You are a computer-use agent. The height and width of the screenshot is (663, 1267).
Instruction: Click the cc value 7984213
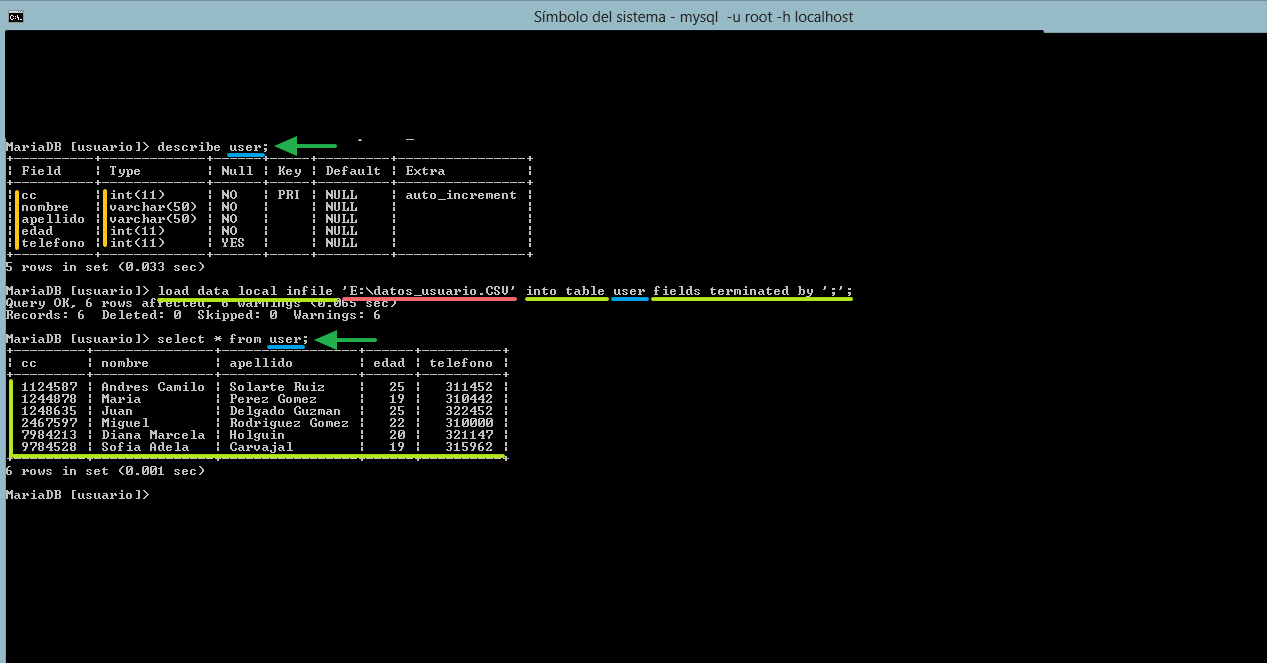tap(49, 435)
